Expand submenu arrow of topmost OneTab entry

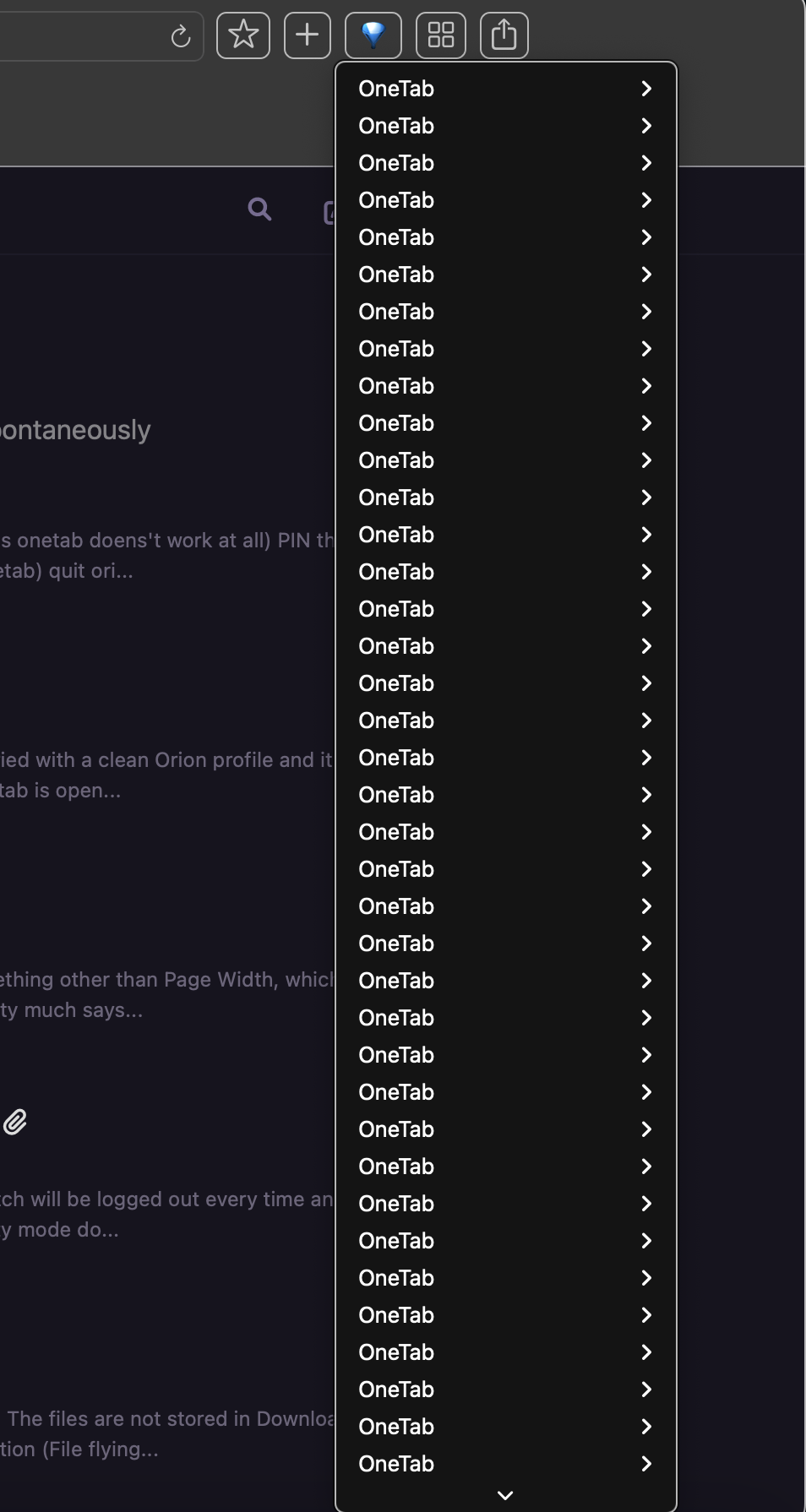pos(646,89)
